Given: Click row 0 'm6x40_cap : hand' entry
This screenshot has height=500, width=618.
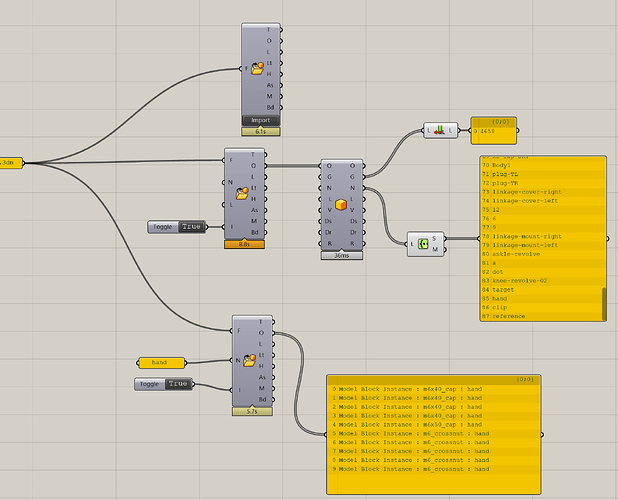Looking at the screenshot, I should (x=434, y=389).
